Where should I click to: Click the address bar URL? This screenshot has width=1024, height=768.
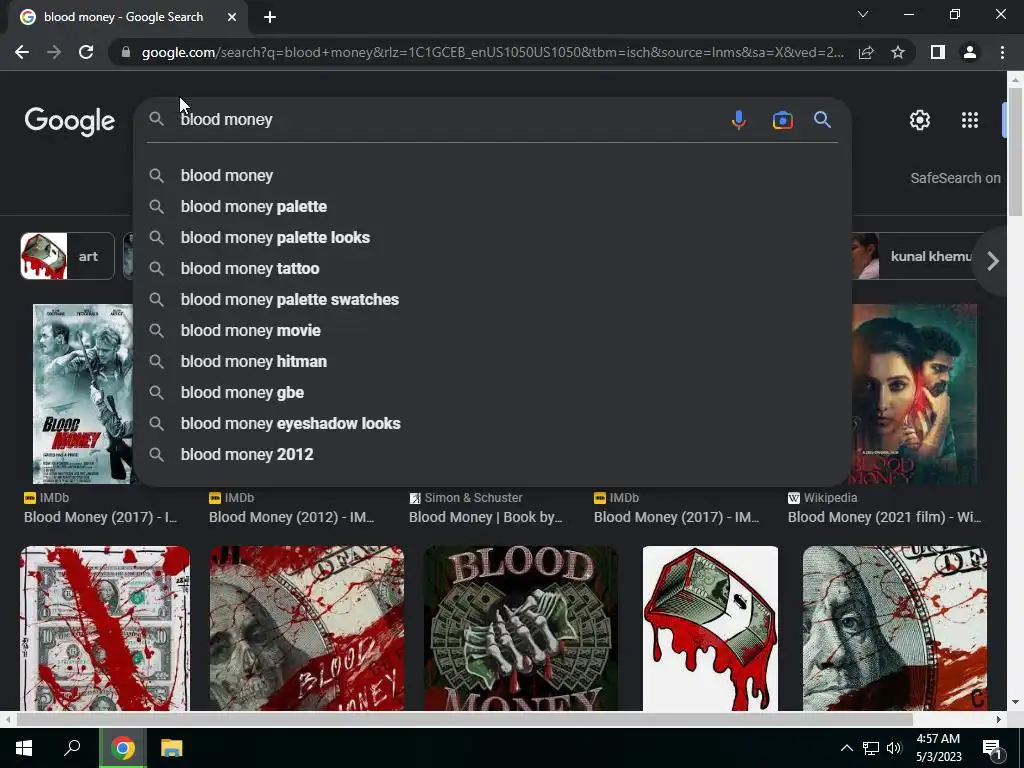coord(492,52)
